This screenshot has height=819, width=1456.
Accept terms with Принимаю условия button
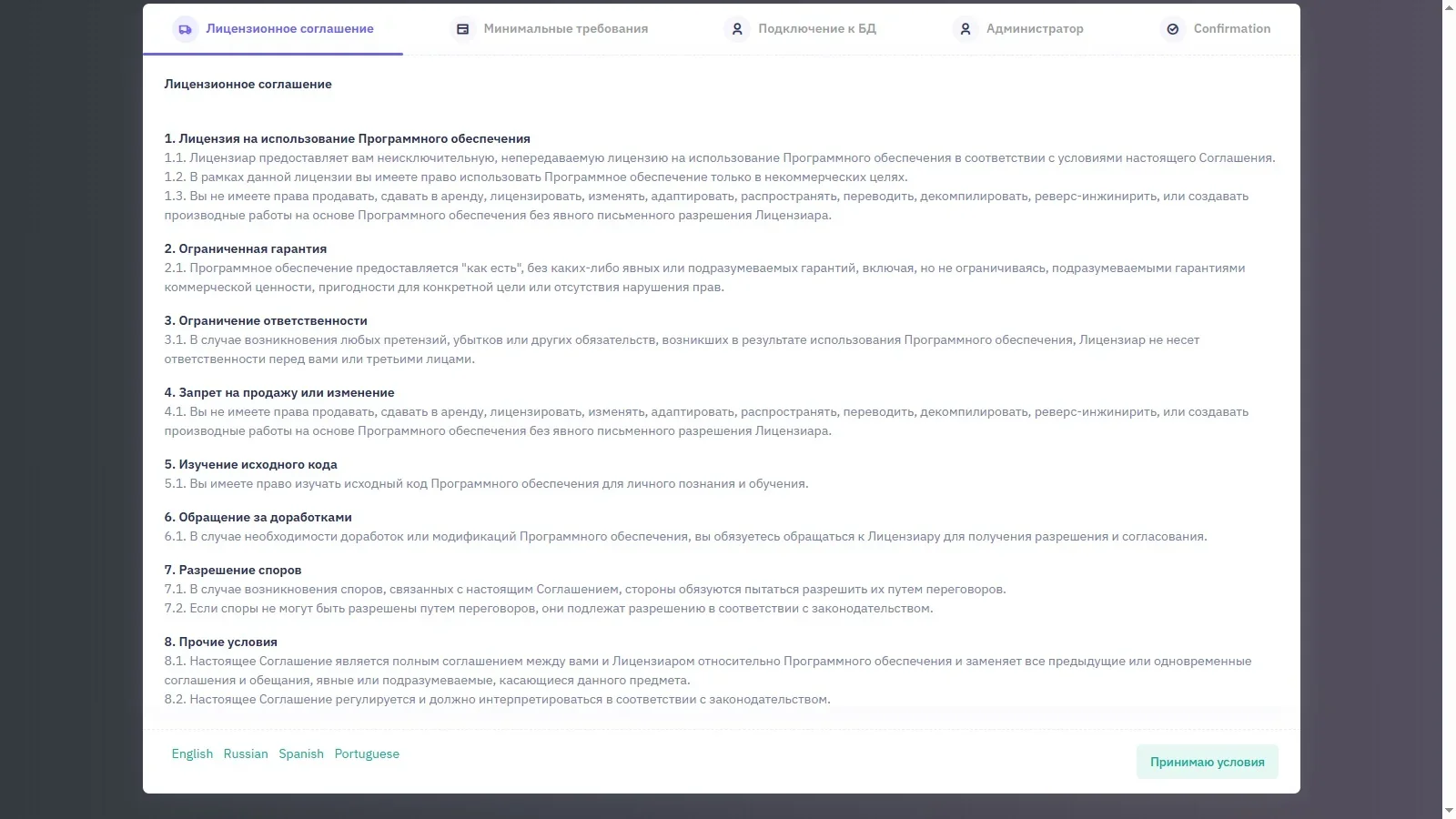pos(1207,762)
